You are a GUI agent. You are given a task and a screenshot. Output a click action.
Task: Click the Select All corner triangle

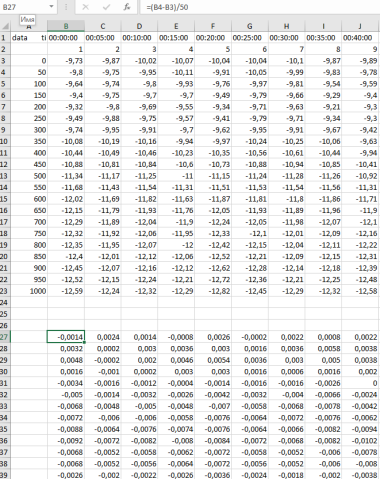click(6, 26)
